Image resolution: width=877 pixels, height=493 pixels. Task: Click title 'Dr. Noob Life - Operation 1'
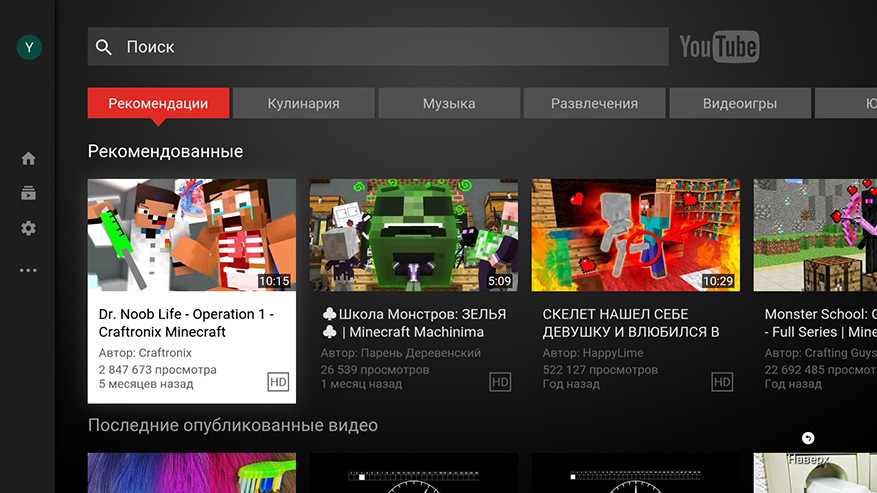(x=186, y=323)
